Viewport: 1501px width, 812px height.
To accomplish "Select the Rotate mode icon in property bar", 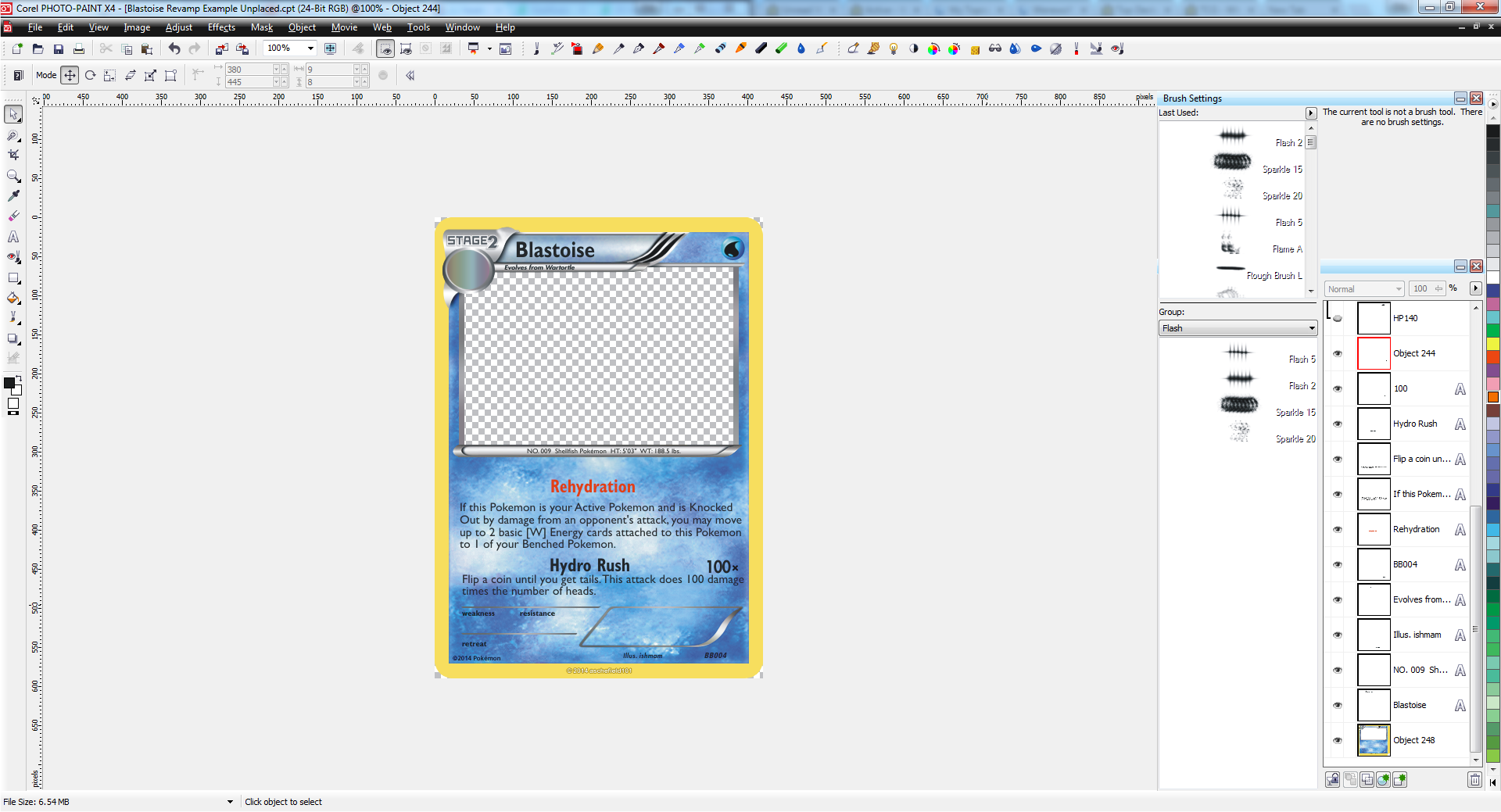I will coord(90,76).
